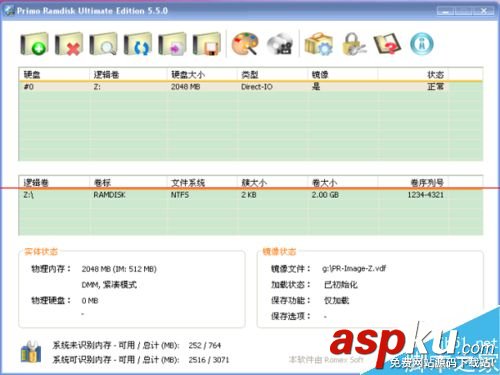Click the 文件系统 column header
The image size is (500, 375).
click(x=188, y=182)
